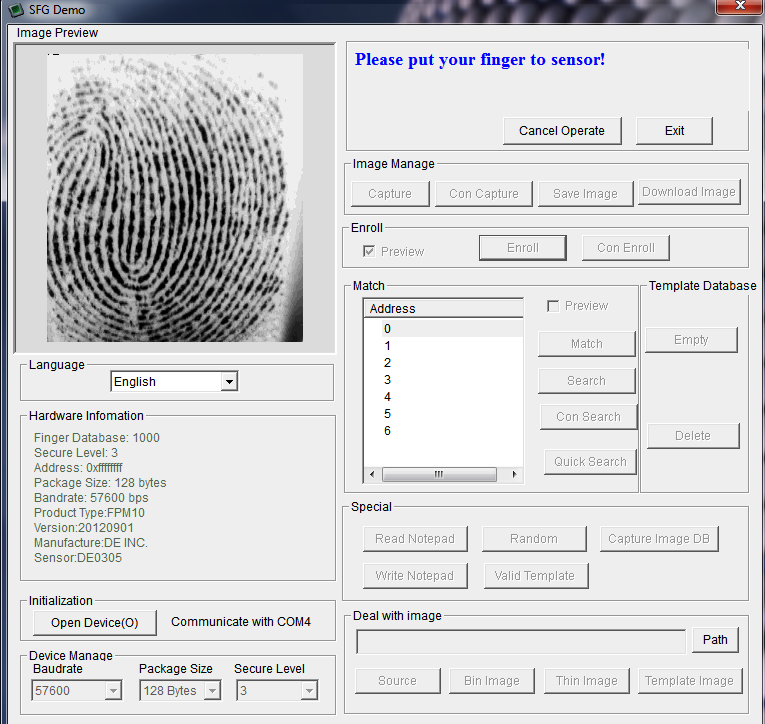Click the Cancel Operate button
Image resolution: width=765 pixels, height=724 pixels.
562,131
